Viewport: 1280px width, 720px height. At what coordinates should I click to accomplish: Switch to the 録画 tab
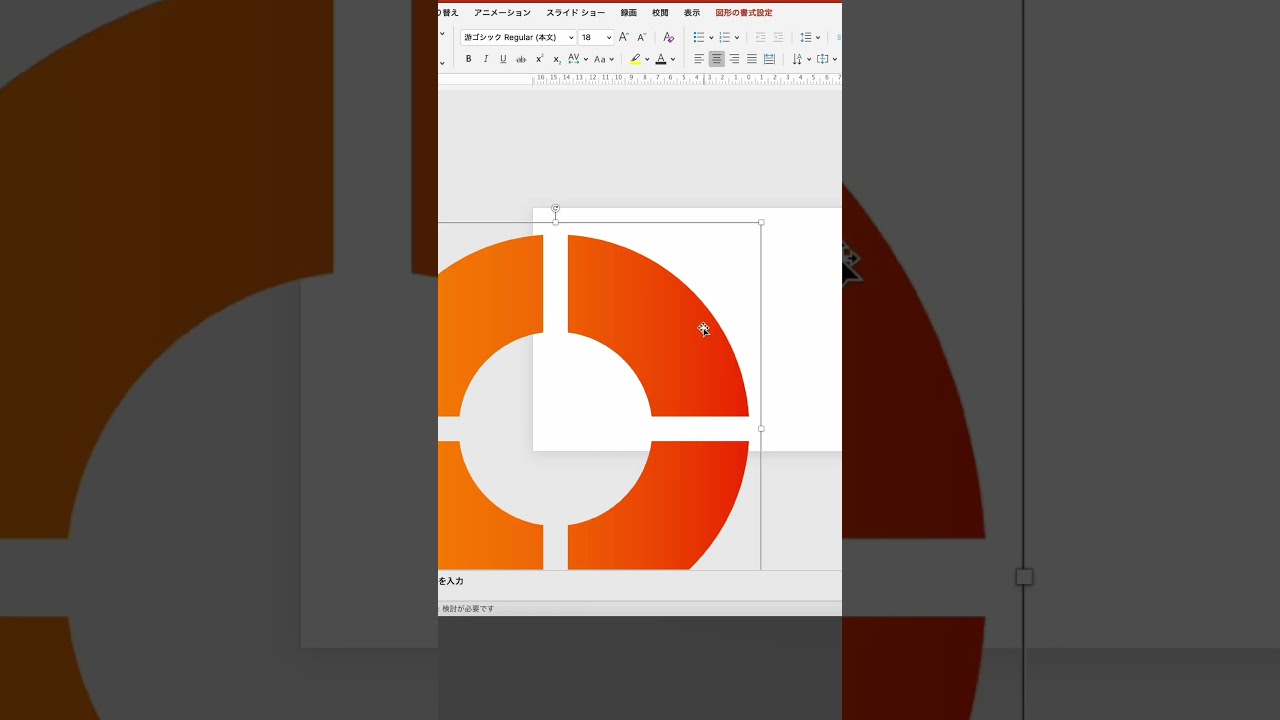[x=628, y=13]
